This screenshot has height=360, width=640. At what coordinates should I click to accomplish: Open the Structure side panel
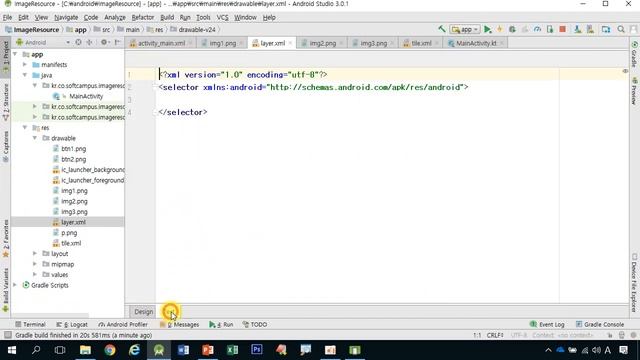(x=5, y=102)
